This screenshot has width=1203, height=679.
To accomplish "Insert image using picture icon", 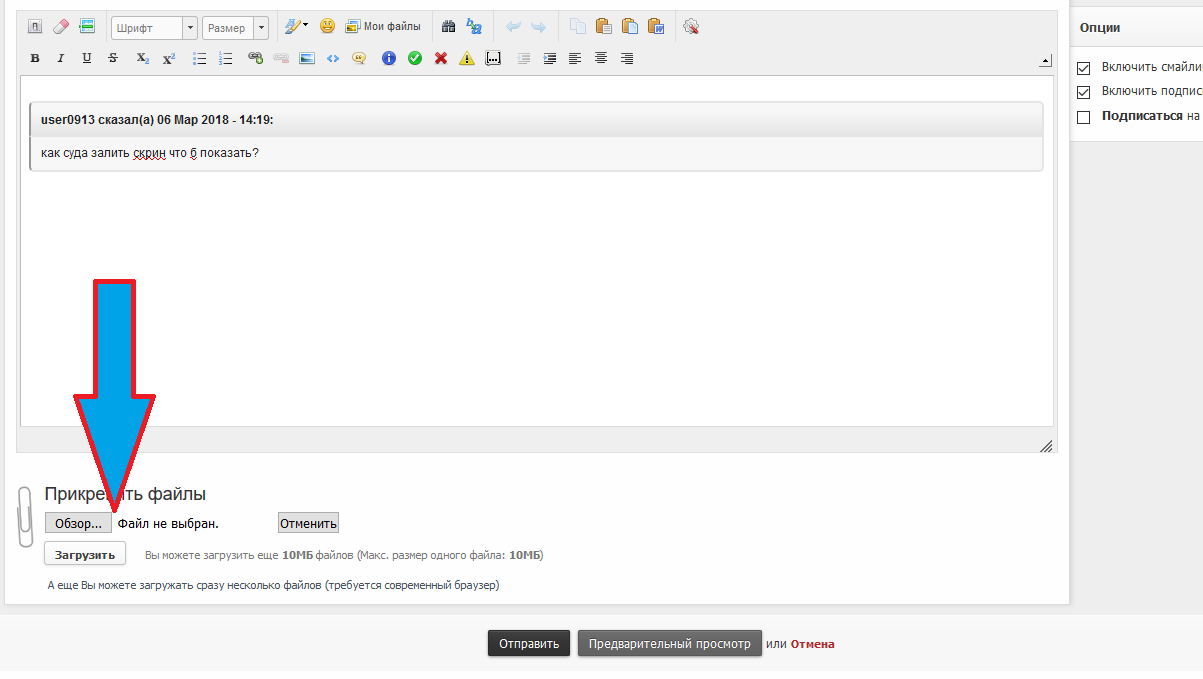I will pyautogui.click(x=307, y=59).
